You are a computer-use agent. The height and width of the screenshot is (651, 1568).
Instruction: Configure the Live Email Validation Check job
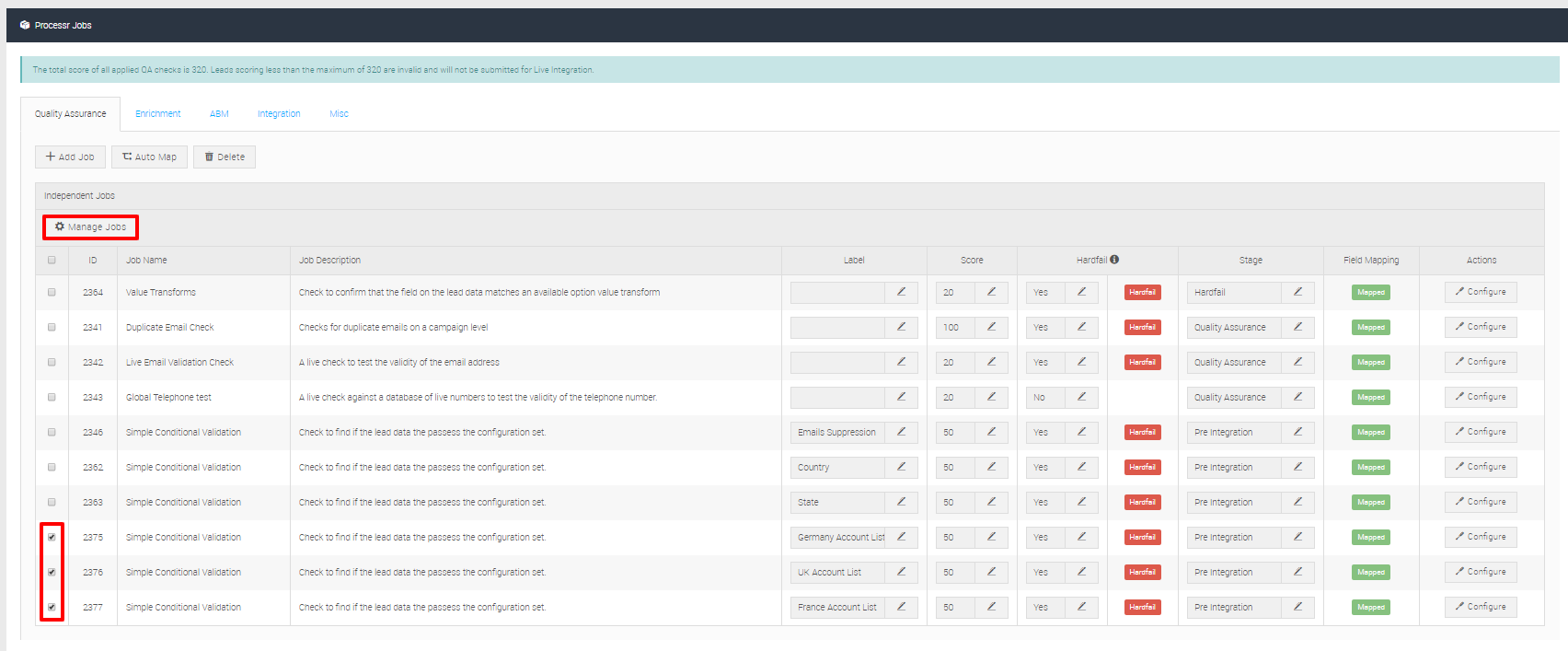coord(1480,362)
